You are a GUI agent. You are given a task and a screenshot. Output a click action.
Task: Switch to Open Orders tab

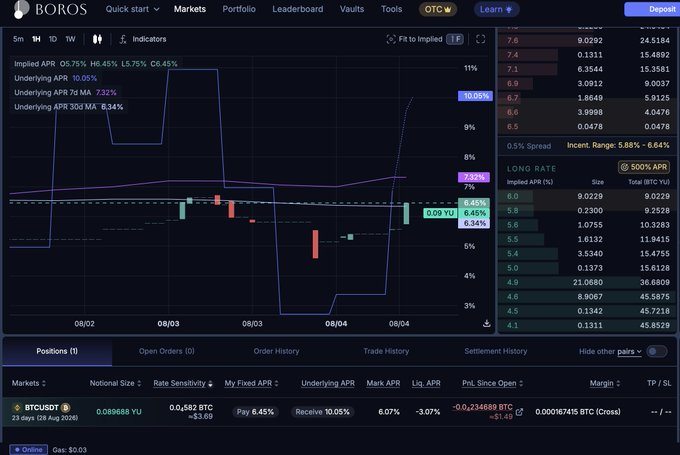click(167, 351)
